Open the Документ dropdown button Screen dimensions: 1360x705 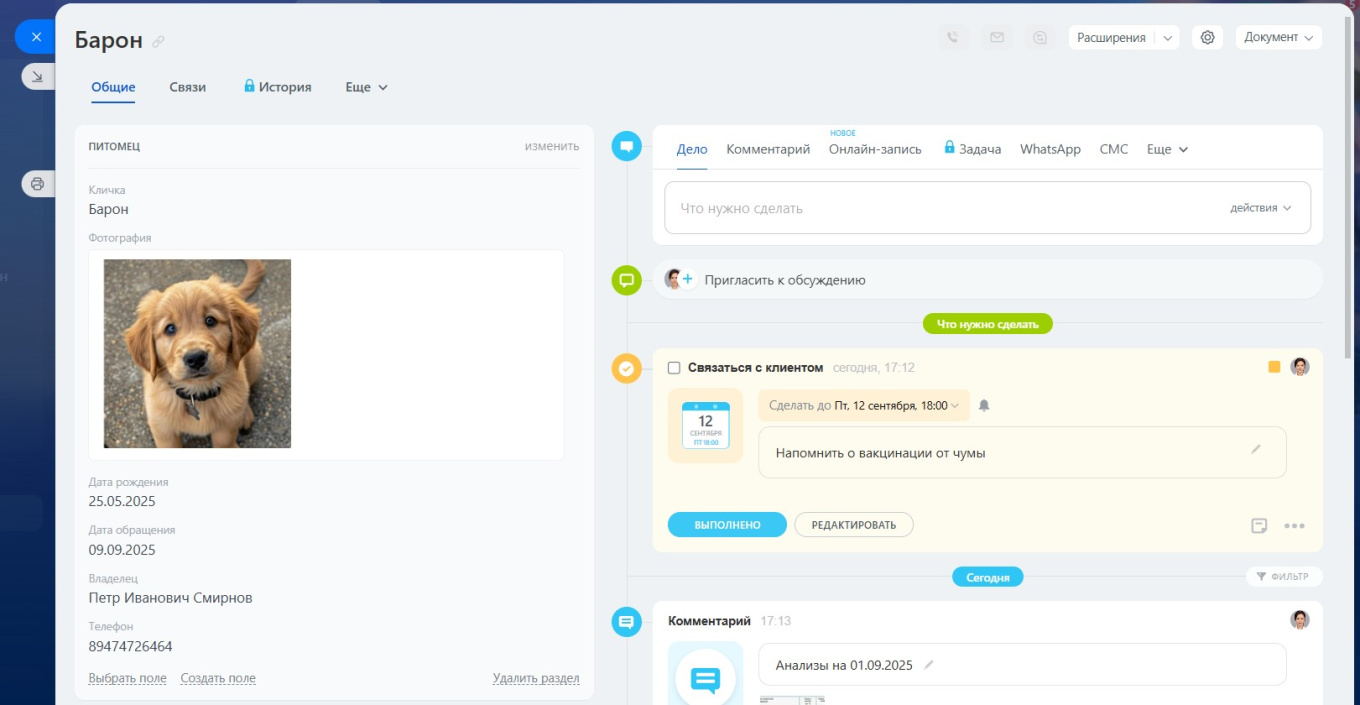pyautogui.click(x=1279, y=36)
